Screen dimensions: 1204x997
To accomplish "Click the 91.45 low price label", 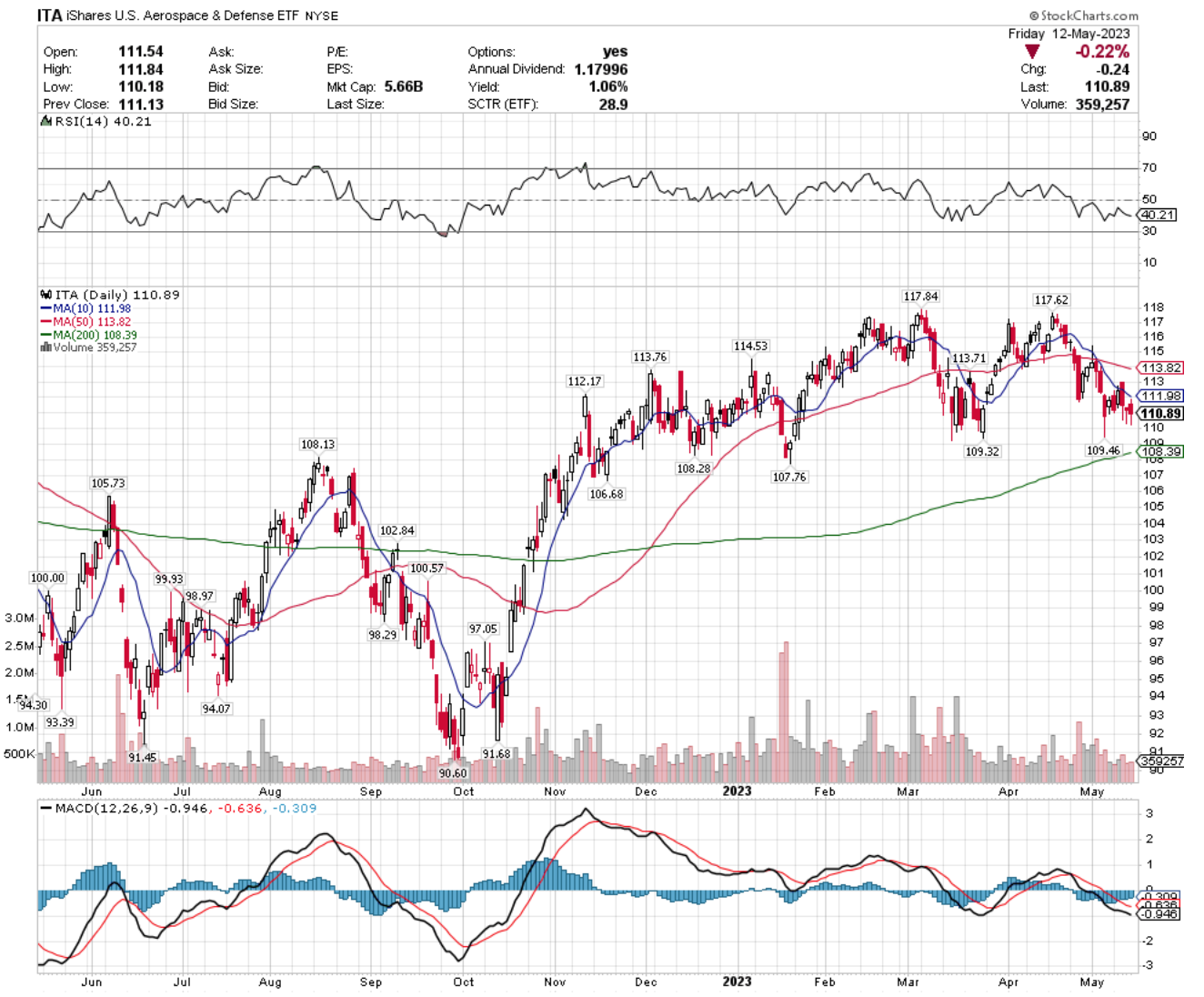I will (x=142, y=757).
